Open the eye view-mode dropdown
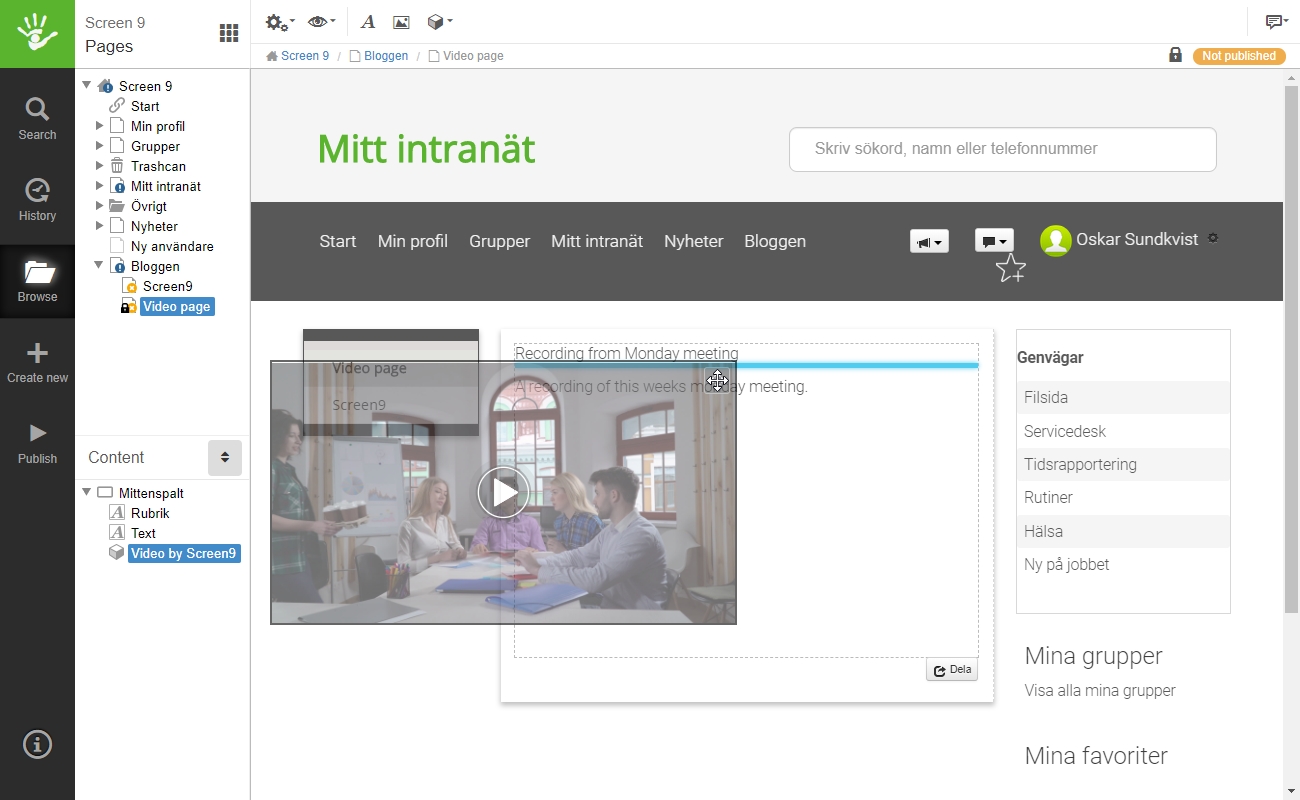1300x800 pixels. 321,22
